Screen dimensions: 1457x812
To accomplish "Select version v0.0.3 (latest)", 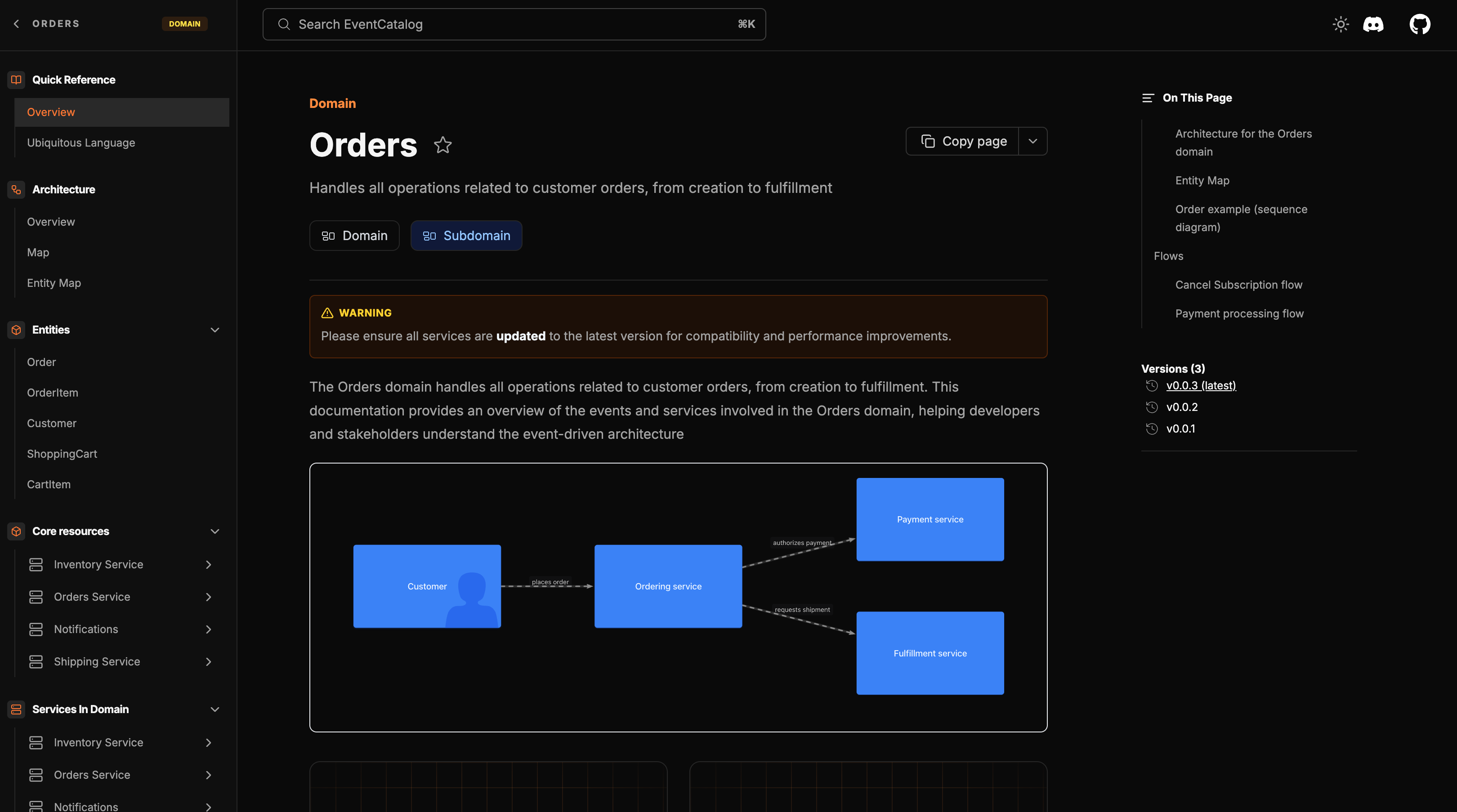I will tap(1201, 386).
